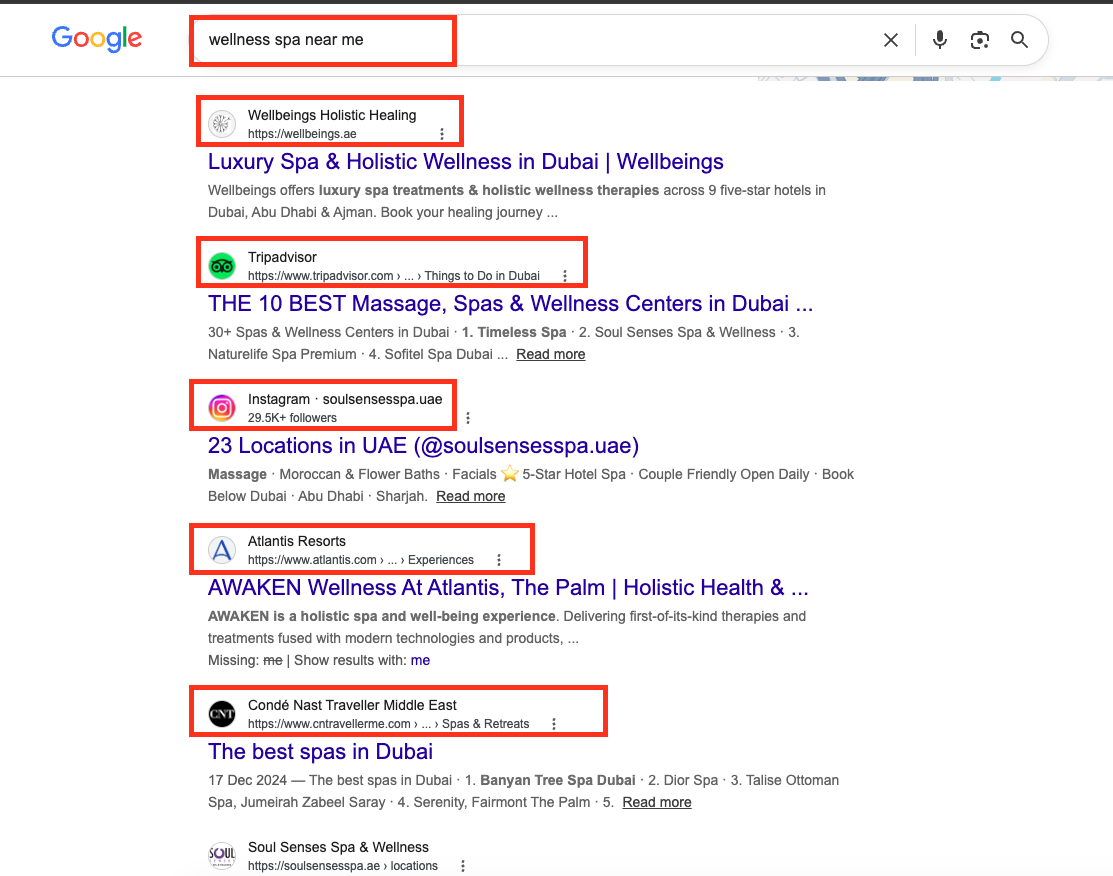Click the Tripadvisor owl favicon
This screenshot has width=1113, height=876.
(221, 266)
